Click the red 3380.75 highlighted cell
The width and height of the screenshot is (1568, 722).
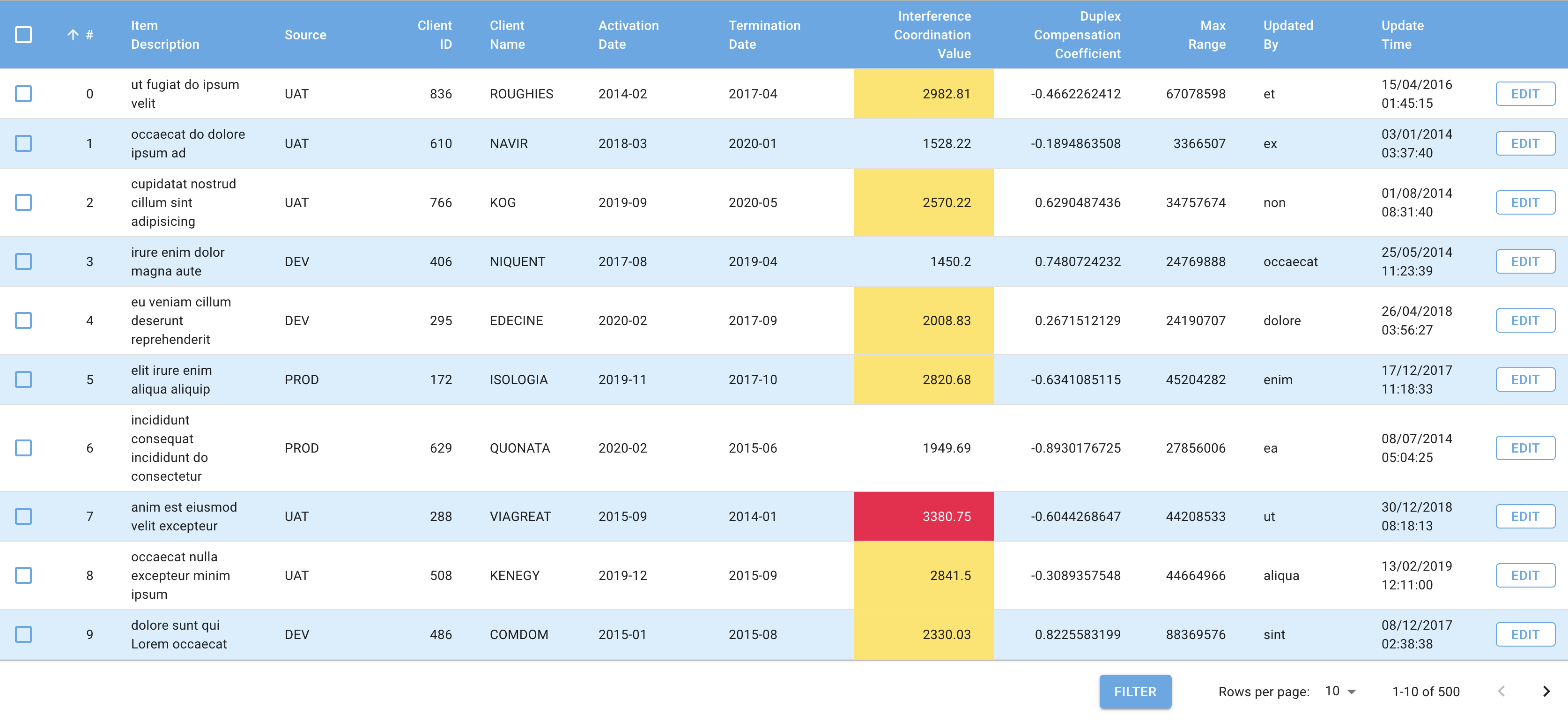coord(924,516)
